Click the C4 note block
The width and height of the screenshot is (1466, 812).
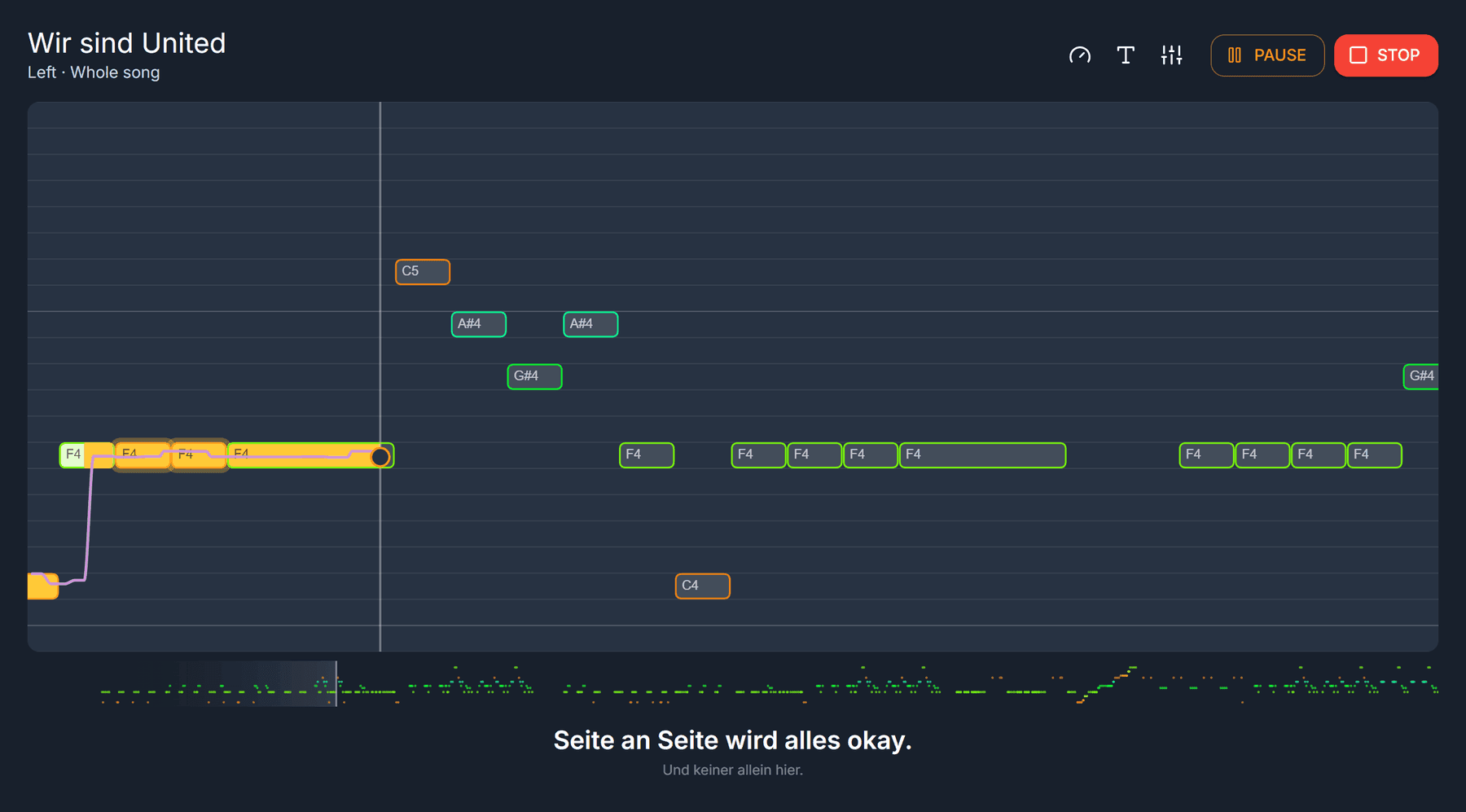(703, 586)
